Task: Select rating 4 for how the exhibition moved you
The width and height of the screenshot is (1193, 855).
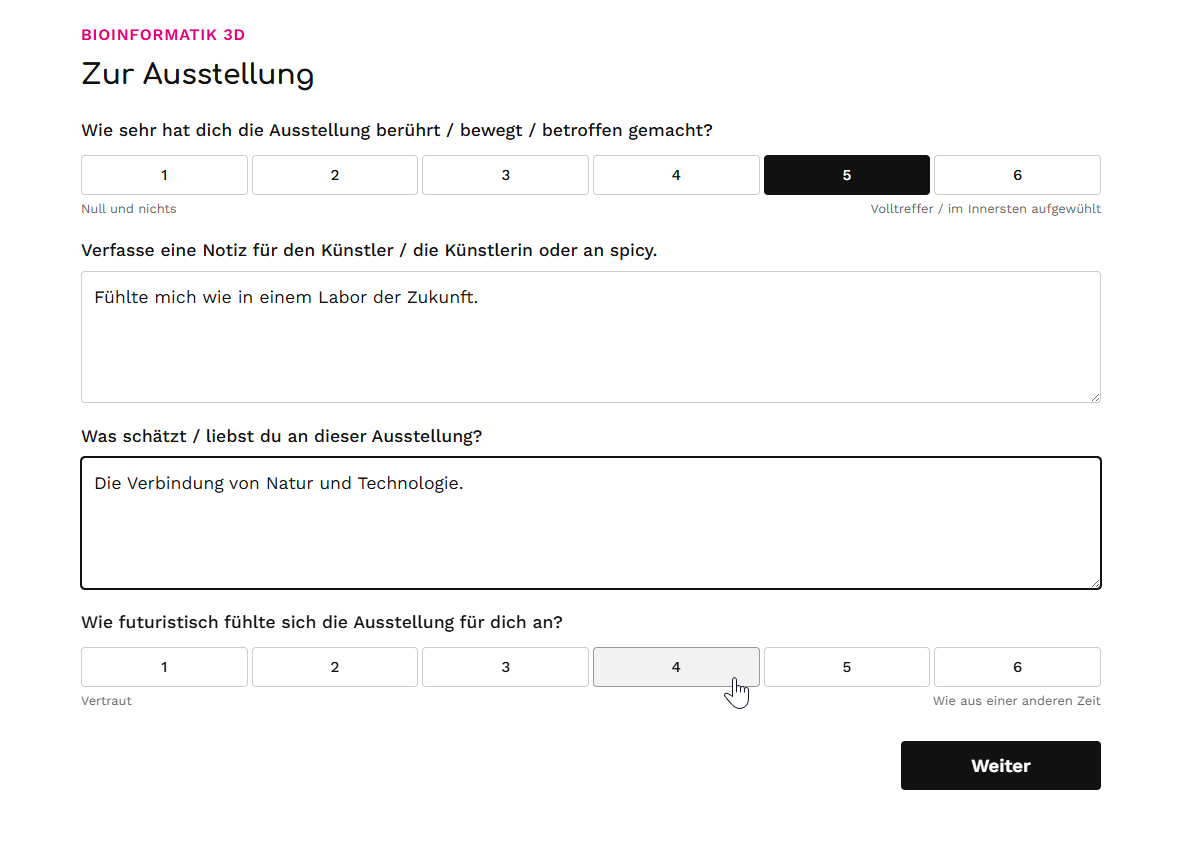Action: coord(676,175)
